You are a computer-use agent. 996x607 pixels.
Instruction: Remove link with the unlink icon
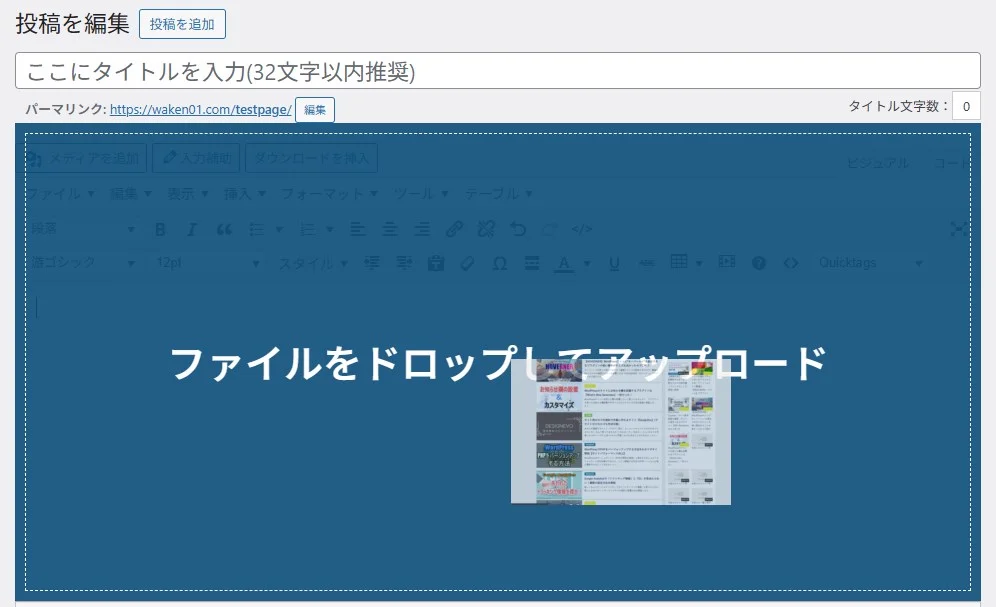(487, 229)
